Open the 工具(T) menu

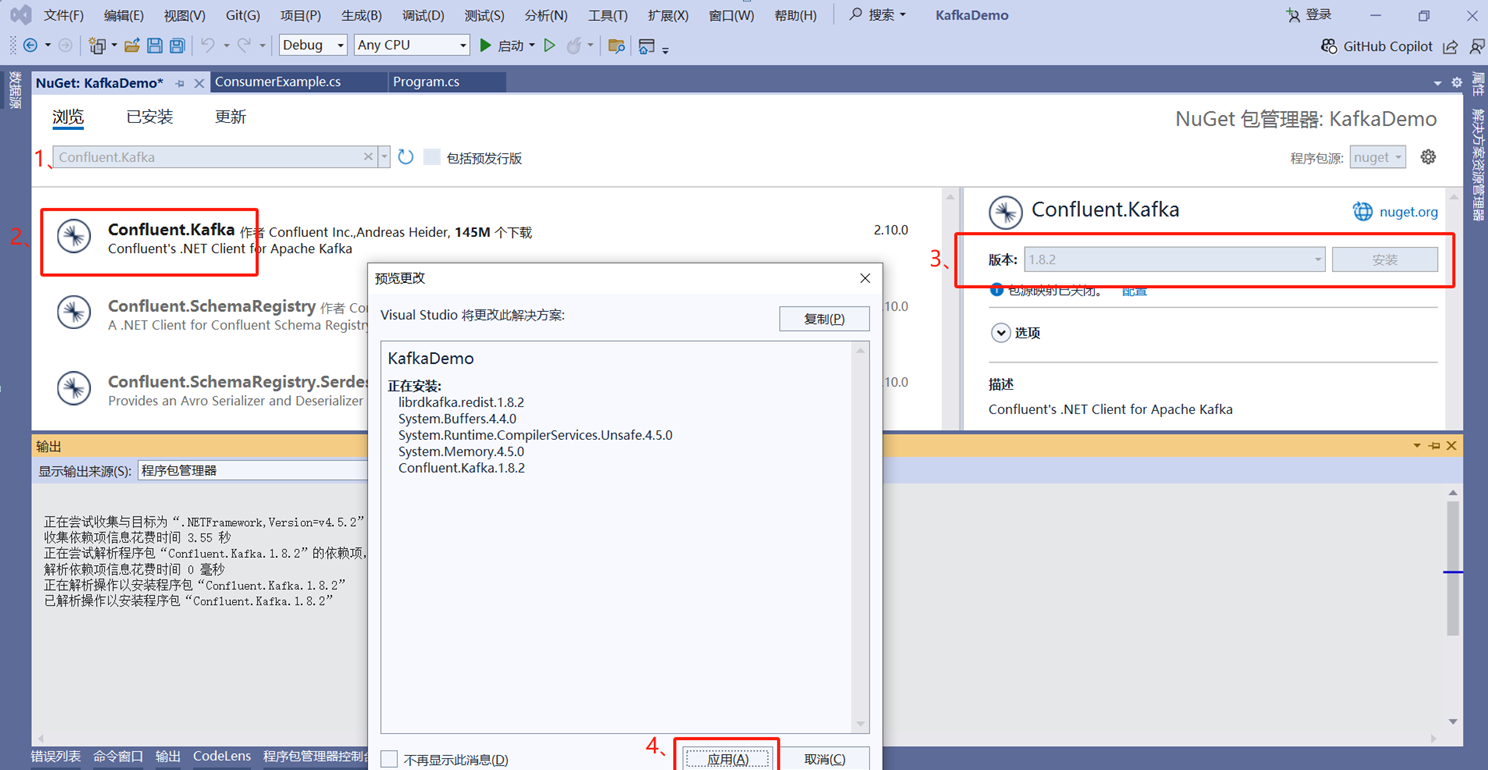[x=607, y=15]
